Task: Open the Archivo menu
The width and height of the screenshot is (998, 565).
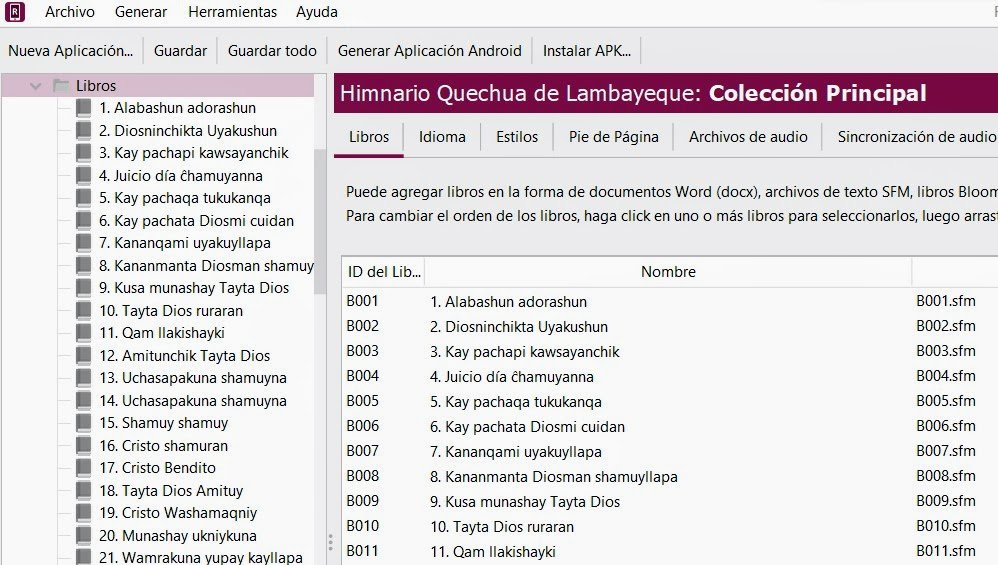Action: tap(69, 12)
